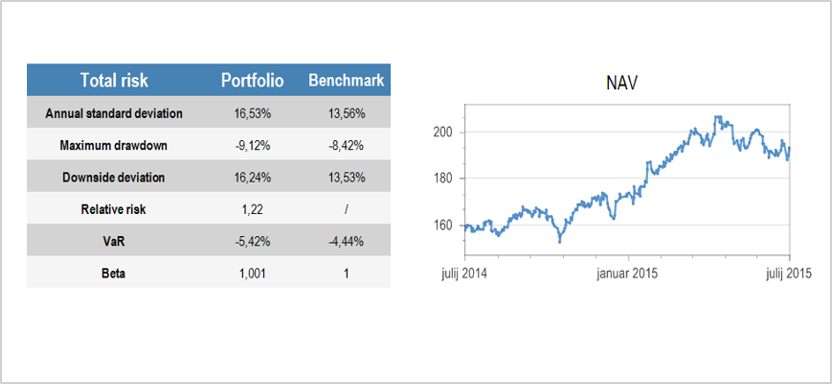Select the Portfolio column header
Viewport: 832px width, 384px height.
(x=253, y=81)
